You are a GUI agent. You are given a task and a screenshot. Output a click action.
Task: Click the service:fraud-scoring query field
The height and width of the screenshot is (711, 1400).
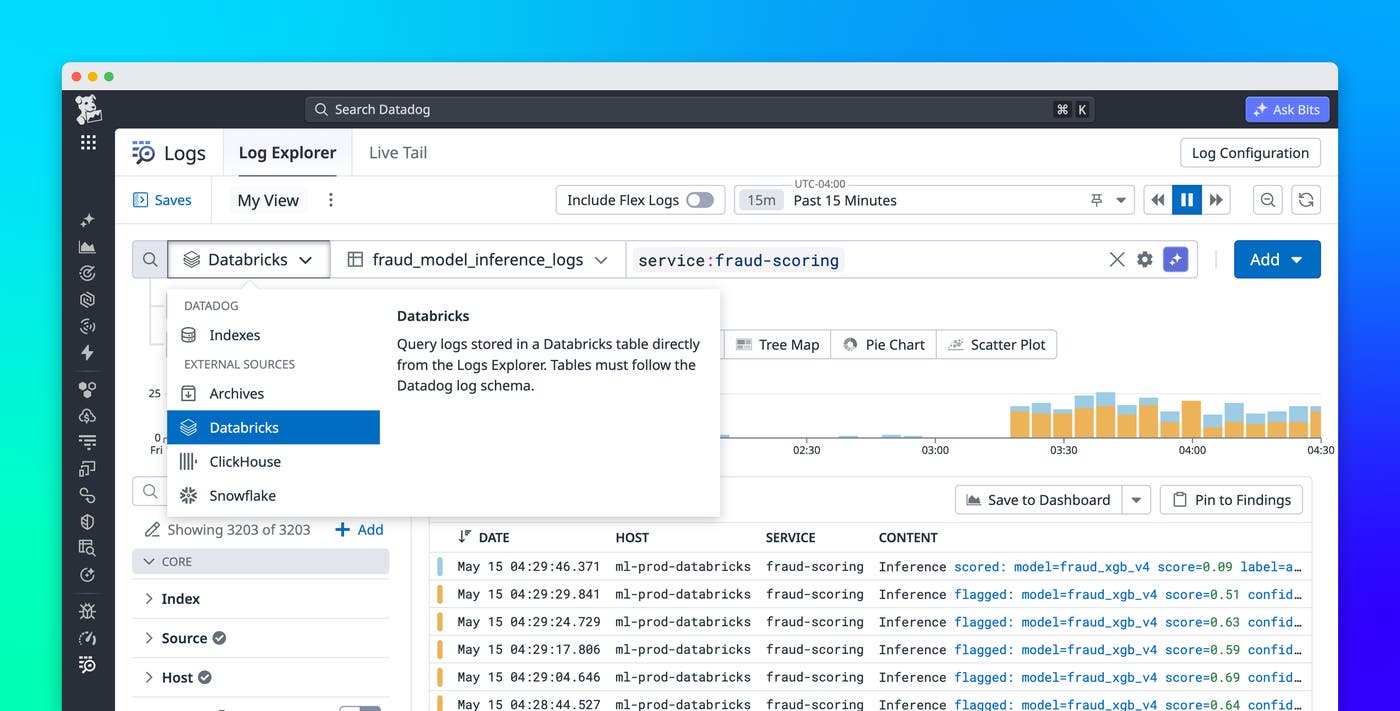point(866,260)
